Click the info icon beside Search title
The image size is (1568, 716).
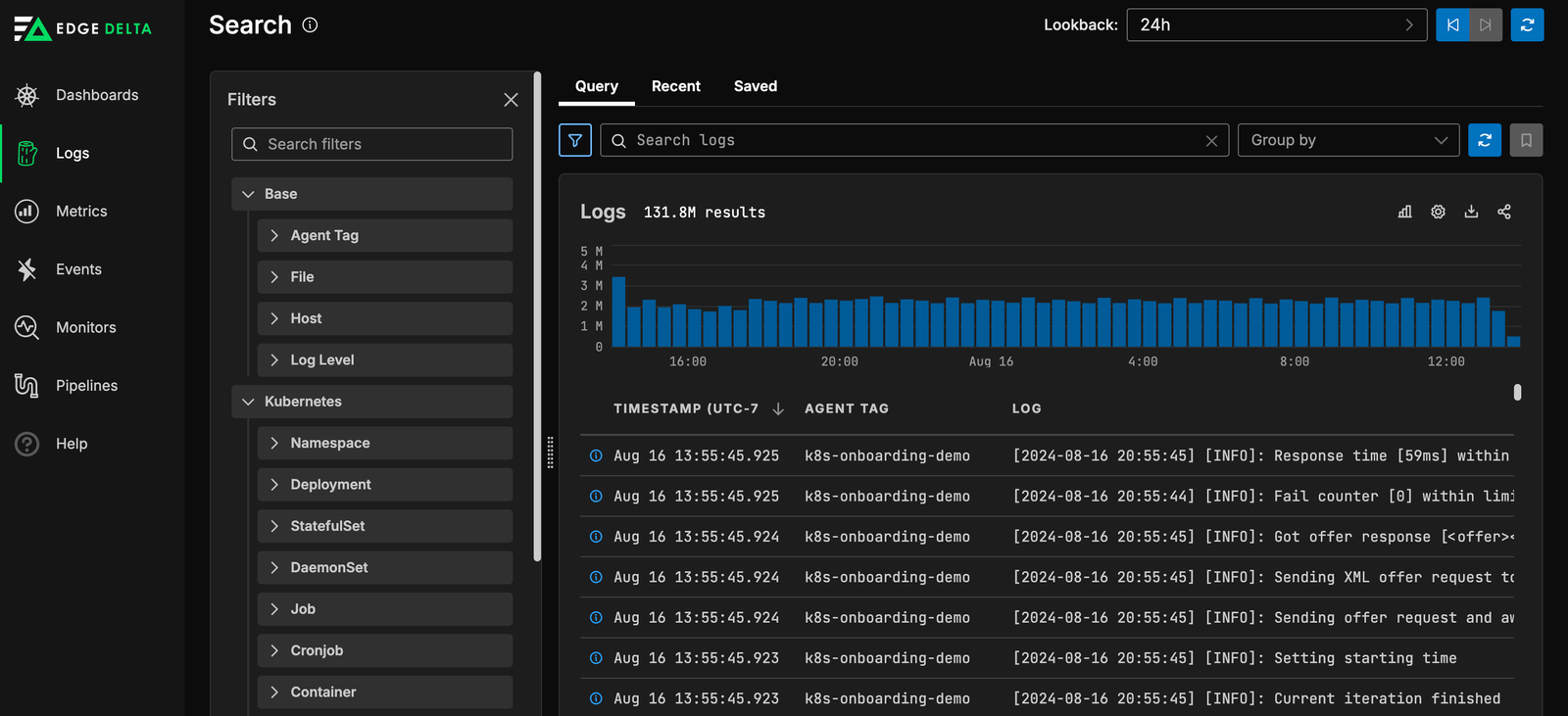click(x=310, y=25)
